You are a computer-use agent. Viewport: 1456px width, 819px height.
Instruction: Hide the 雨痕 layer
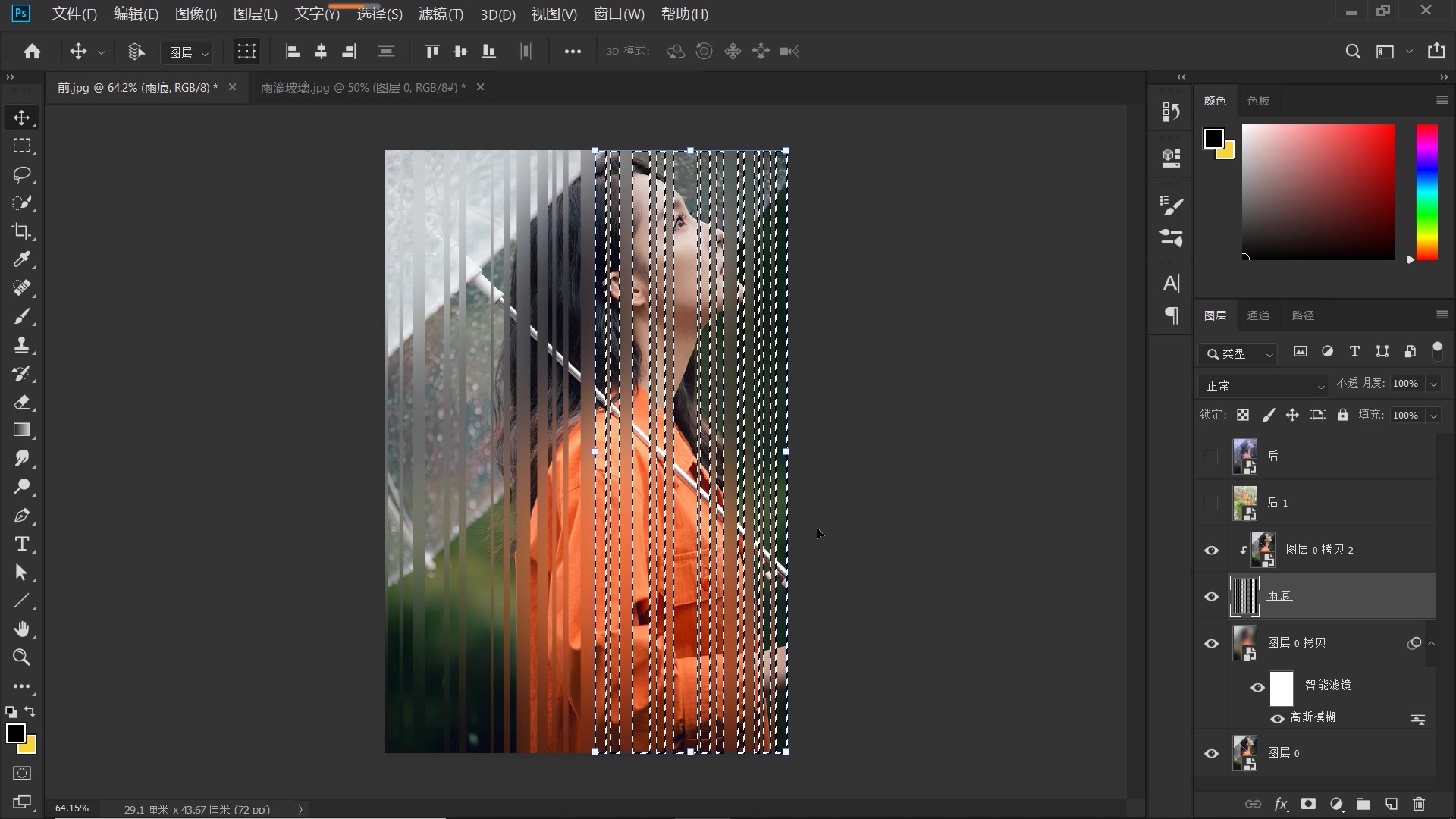coord(1211,596)
